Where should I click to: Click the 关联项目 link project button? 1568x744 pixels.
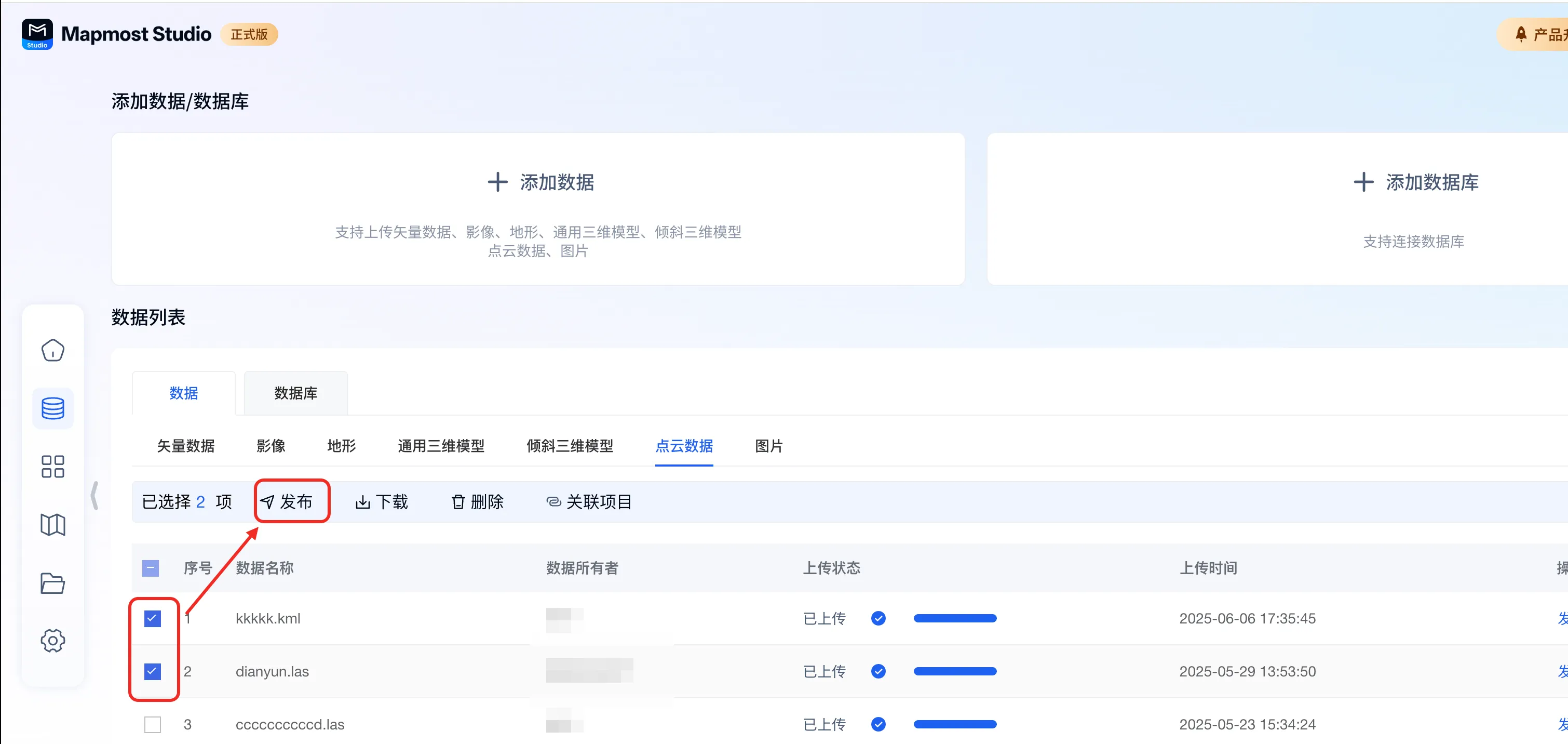[x=589, y=501]
